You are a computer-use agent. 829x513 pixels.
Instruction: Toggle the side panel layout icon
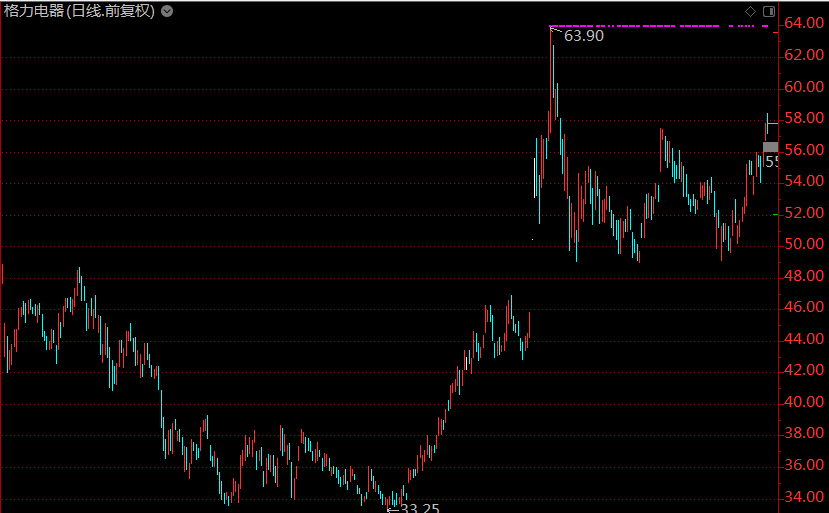769,11
